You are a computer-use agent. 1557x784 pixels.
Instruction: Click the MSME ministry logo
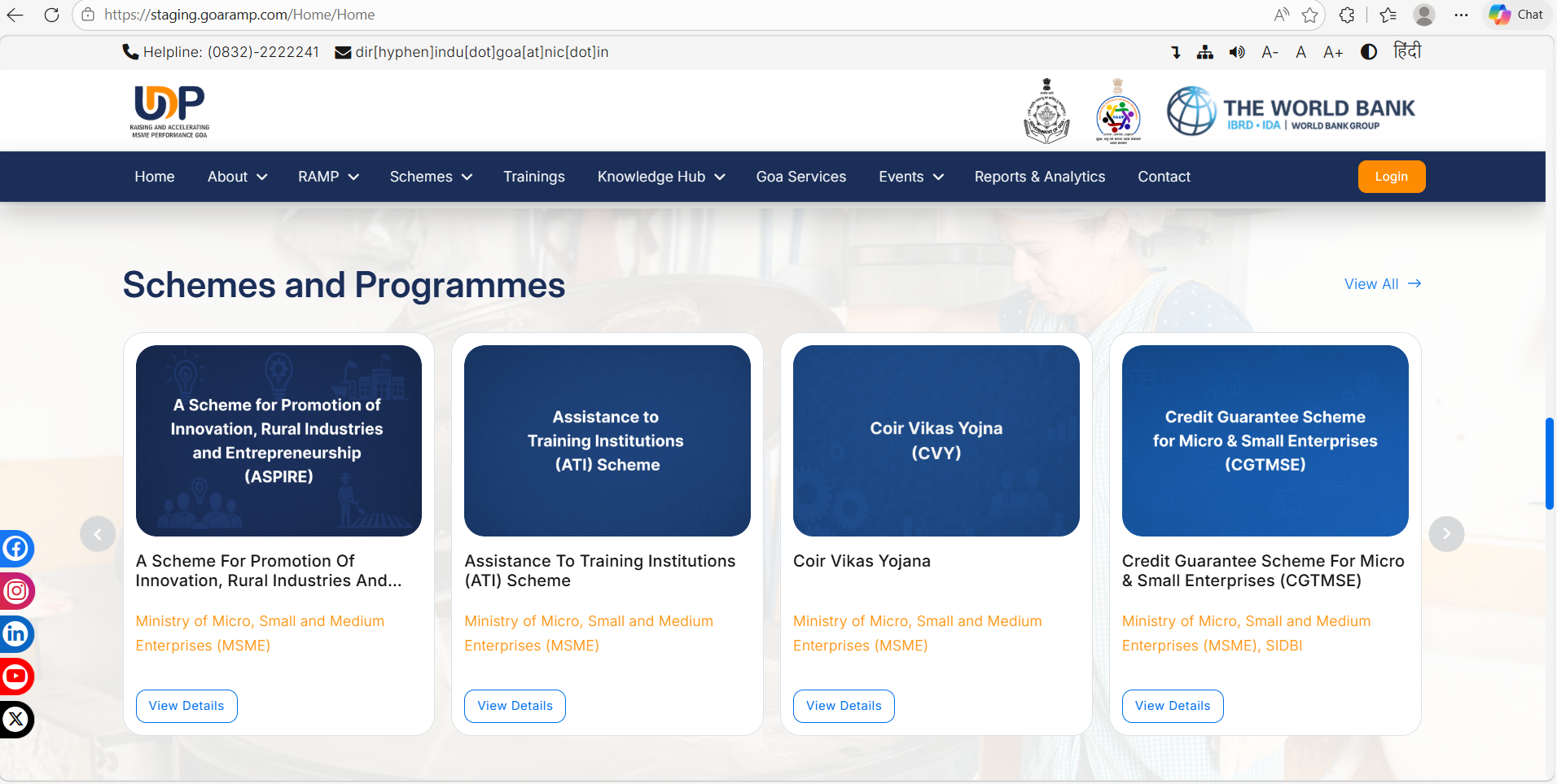point(1118,112)
